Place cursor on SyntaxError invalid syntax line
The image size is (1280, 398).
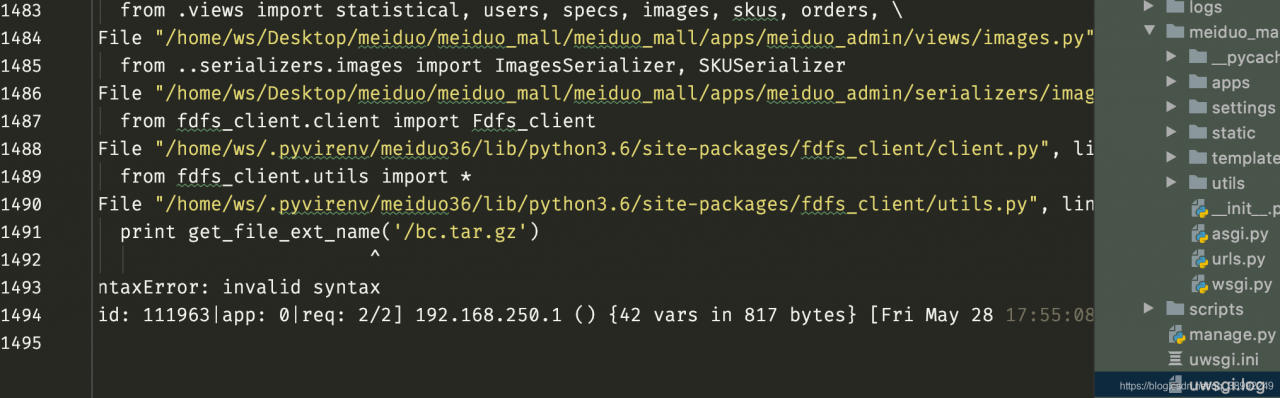239,288
